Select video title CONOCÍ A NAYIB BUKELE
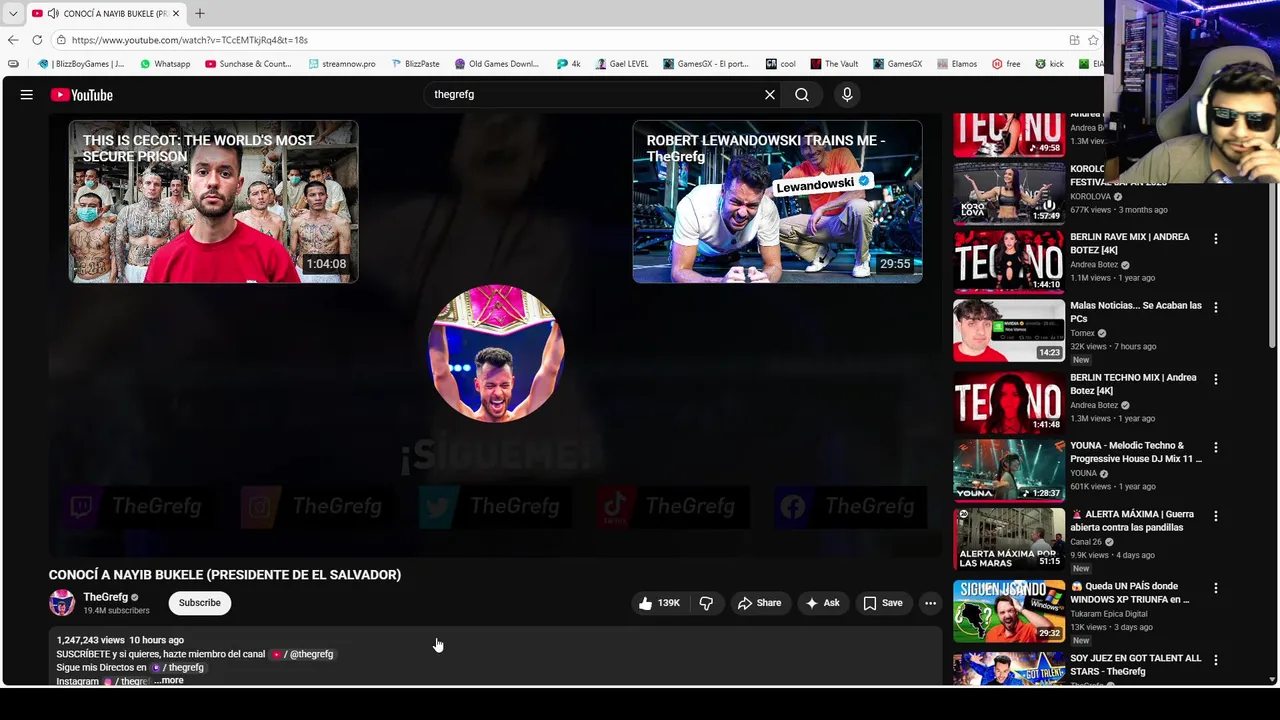Viewport: 1280px width, 720px height. (225, 575)
